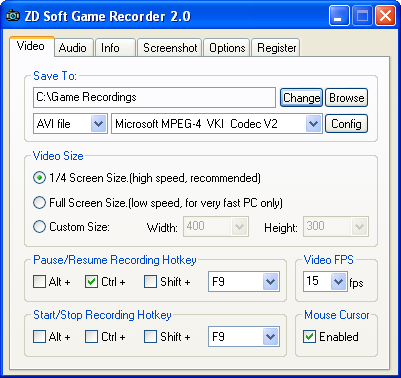Disable the Mouse Cursor Enabled checkbox
Viewport: 401px width, 378px height.
[309, 337]
